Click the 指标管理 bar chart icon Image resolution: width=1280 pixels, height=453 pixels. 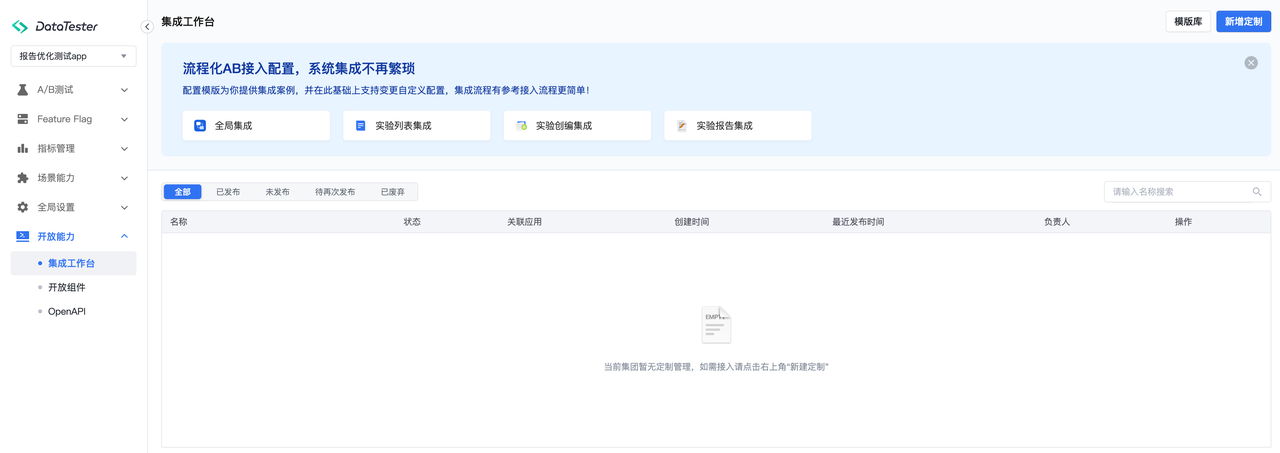pyautogui.click(x=22, y=148)
